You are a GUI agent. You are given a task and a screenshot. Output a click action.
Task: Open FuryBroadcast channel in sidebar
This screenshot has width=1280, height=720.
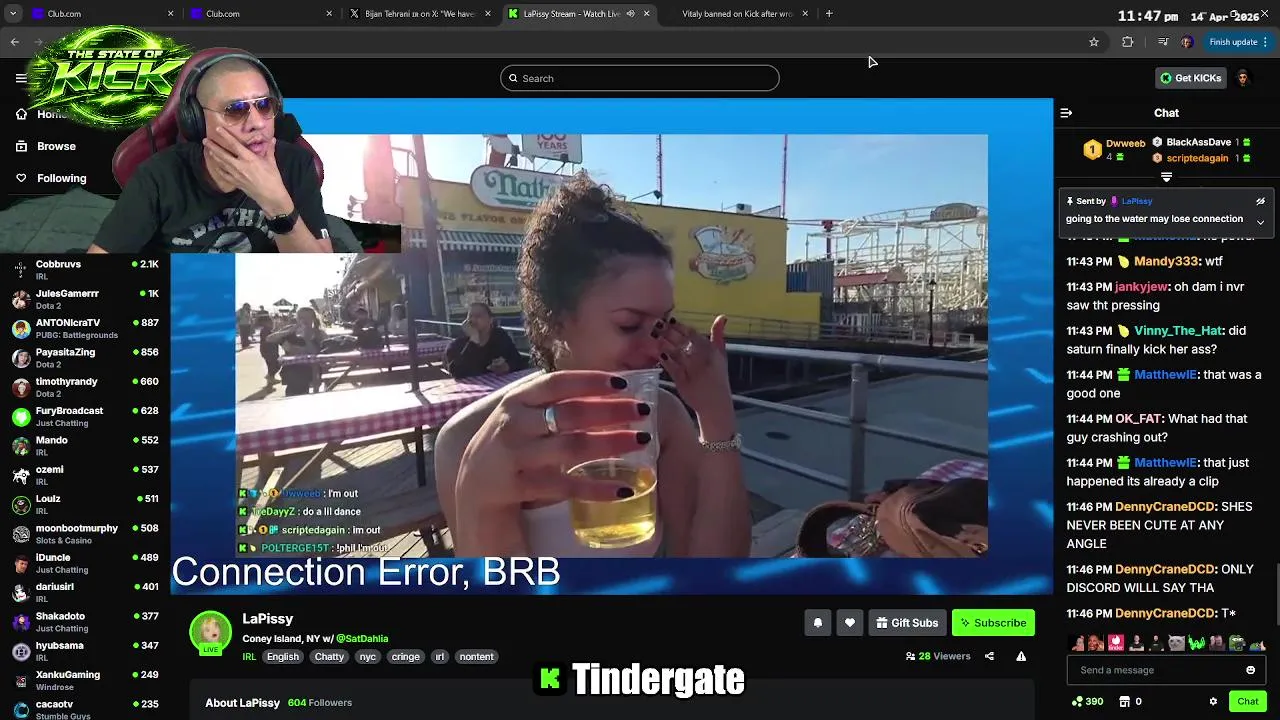(85, 416)
